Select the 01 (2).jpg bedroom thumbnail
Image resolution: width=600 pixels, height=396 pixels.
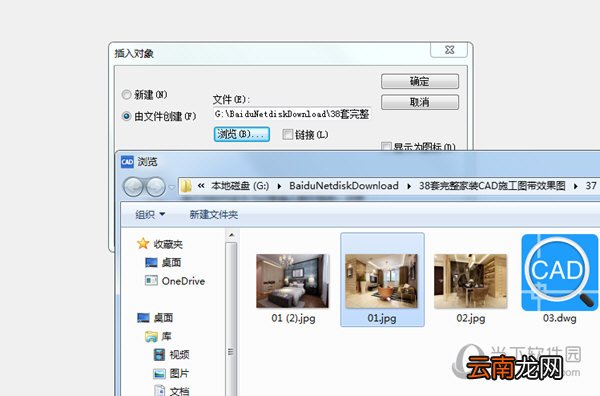[293, 281]
